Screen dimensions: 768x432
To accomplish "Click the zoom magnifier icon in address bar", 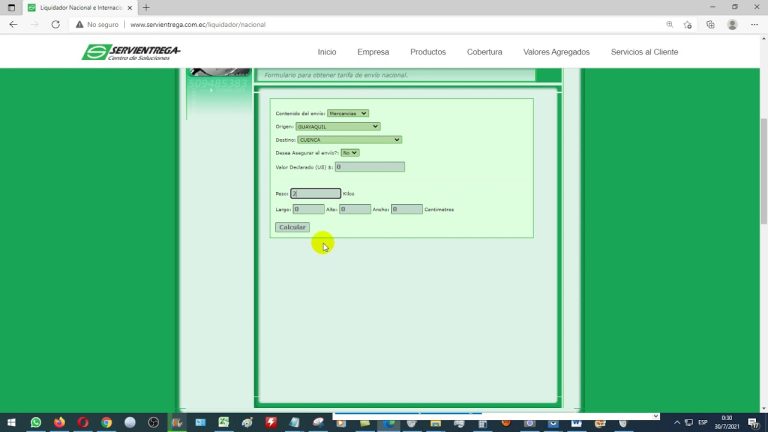I will point(669,24).
